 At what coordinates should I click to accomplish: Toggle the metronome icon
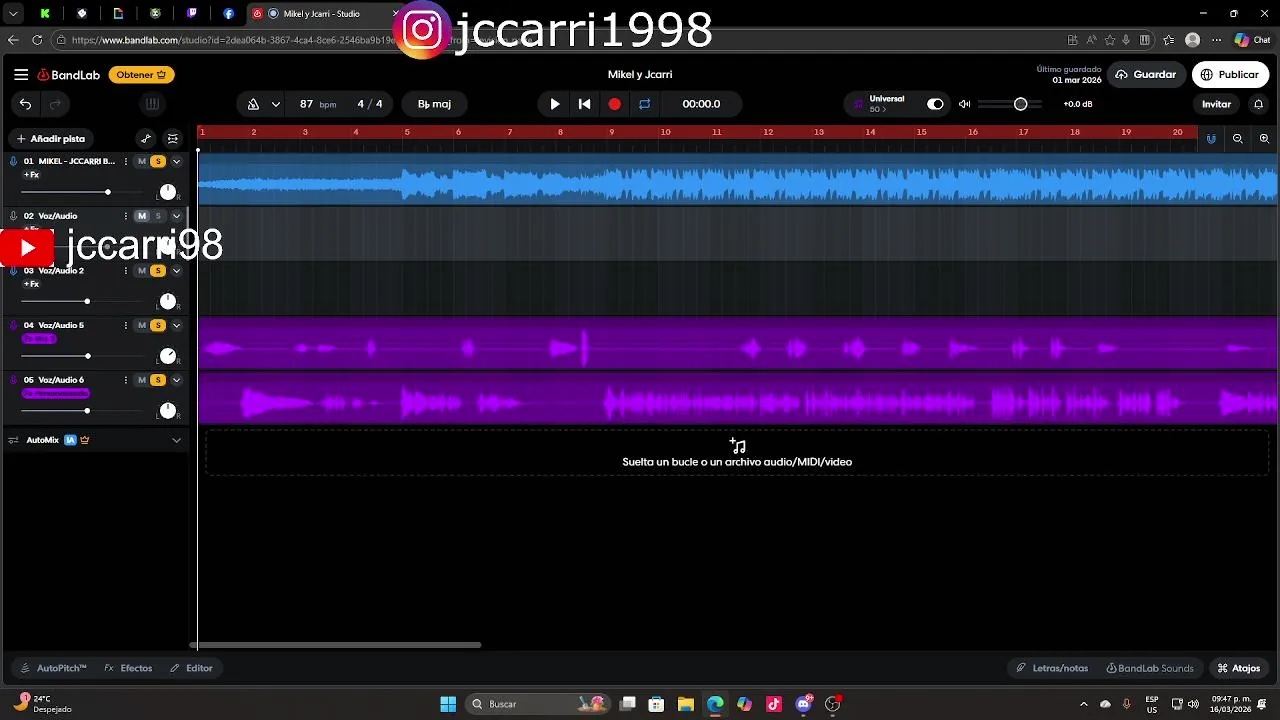253,104
